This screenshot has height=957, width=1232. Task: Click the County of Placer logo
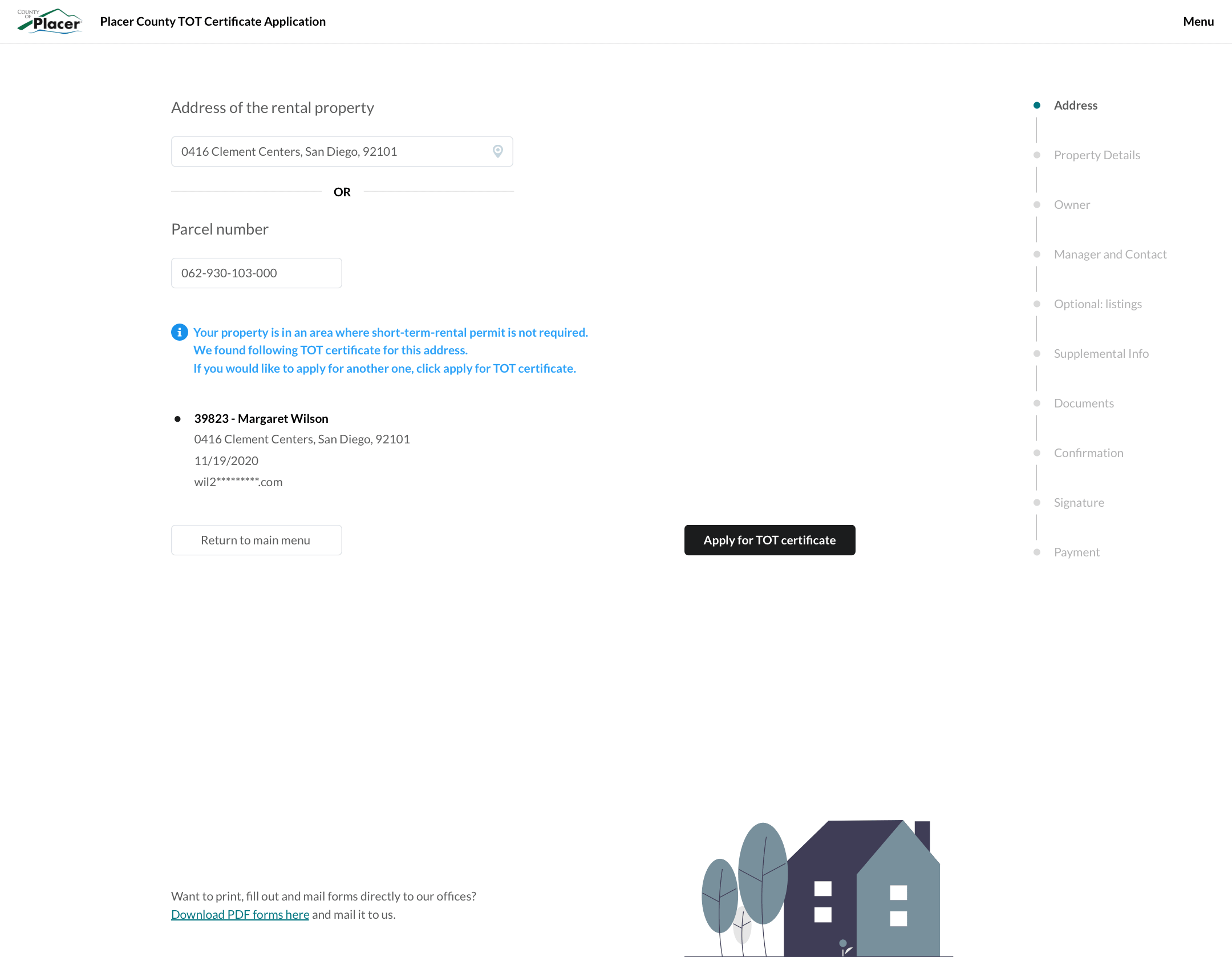click(49, 21)
